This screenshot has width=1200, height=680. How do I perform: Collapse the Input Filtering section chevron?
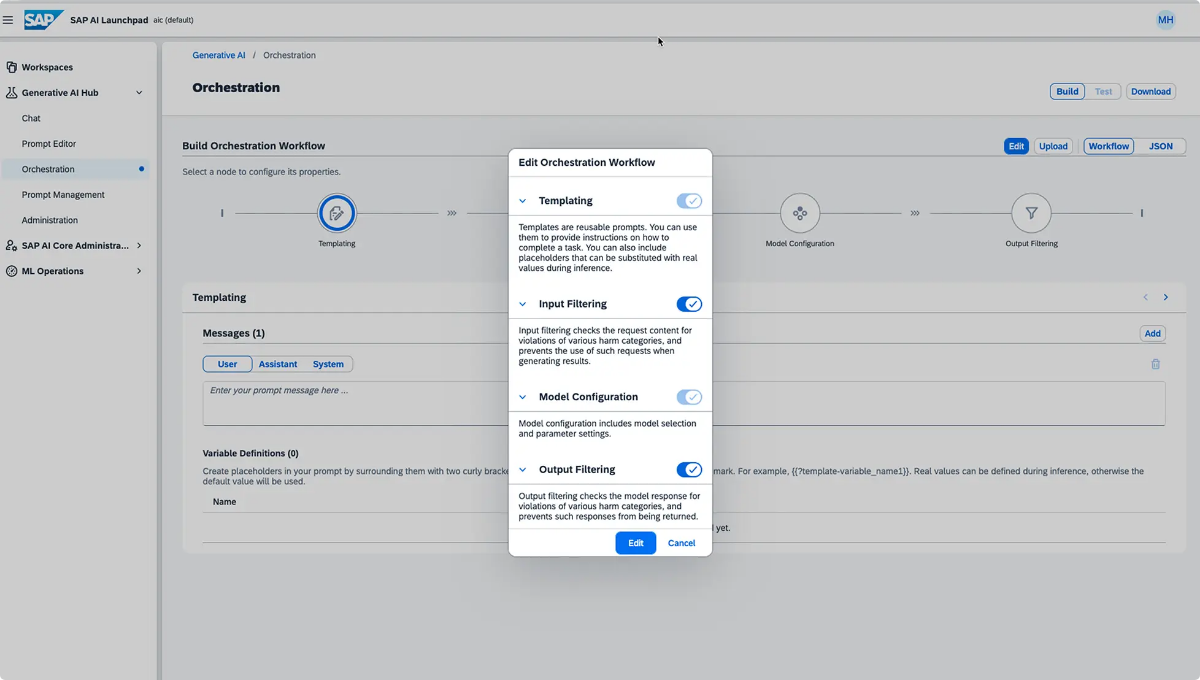(x=522, y=304)
